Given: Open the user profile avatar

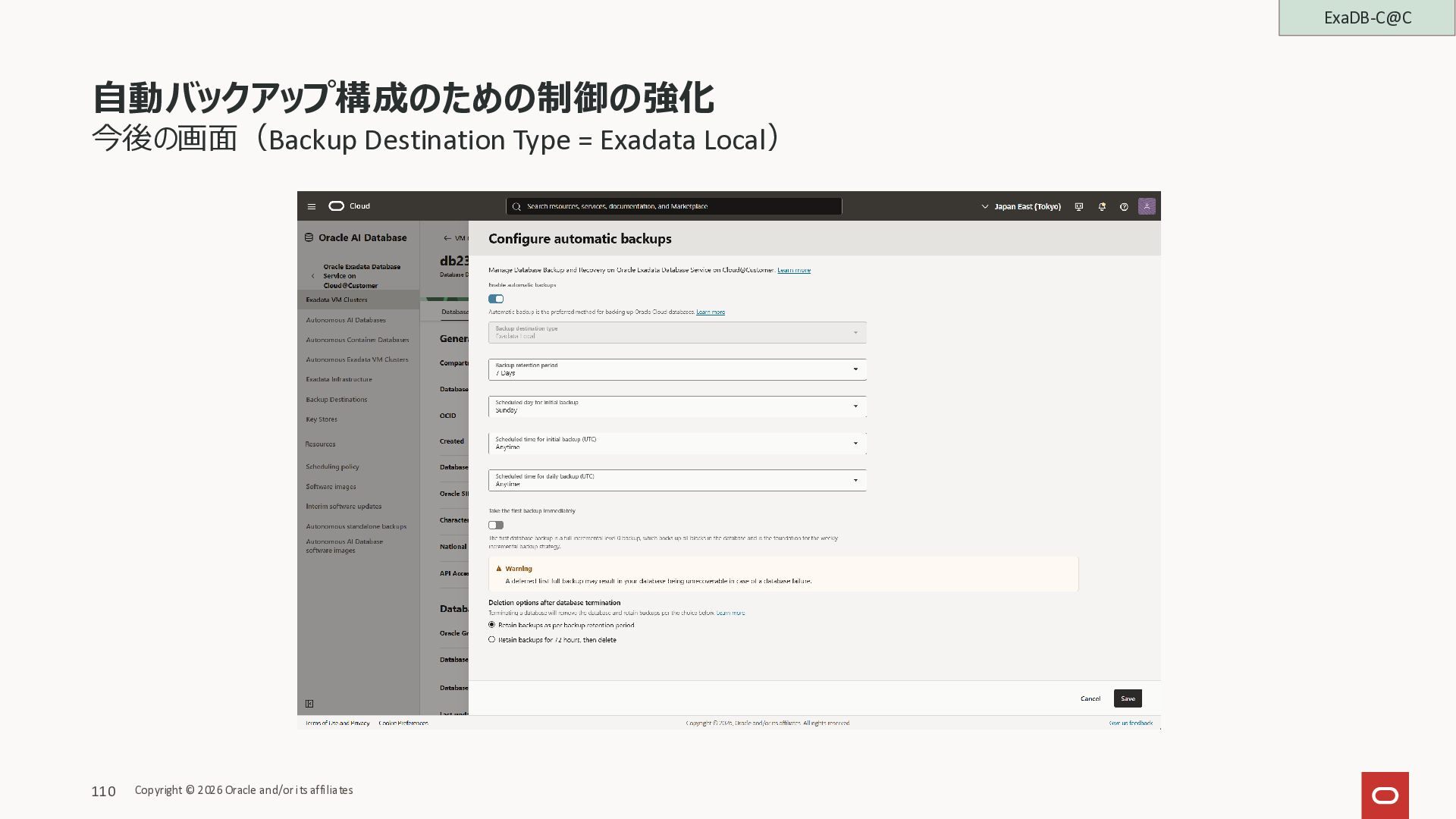Looking at the screenshot, I should (x=1147, y=206).
